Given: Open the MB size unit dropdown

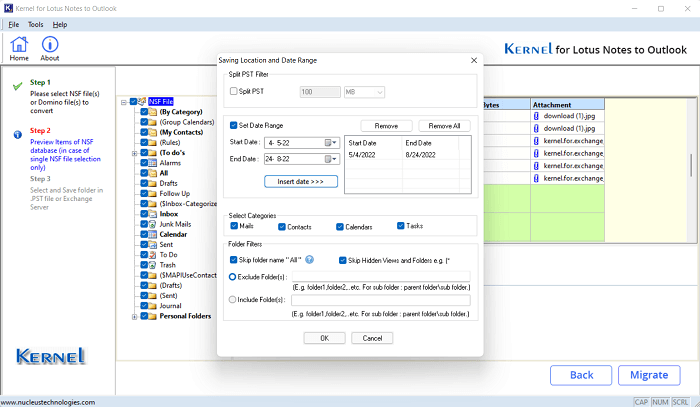Looking at the screenshot, I should point(380,92).
